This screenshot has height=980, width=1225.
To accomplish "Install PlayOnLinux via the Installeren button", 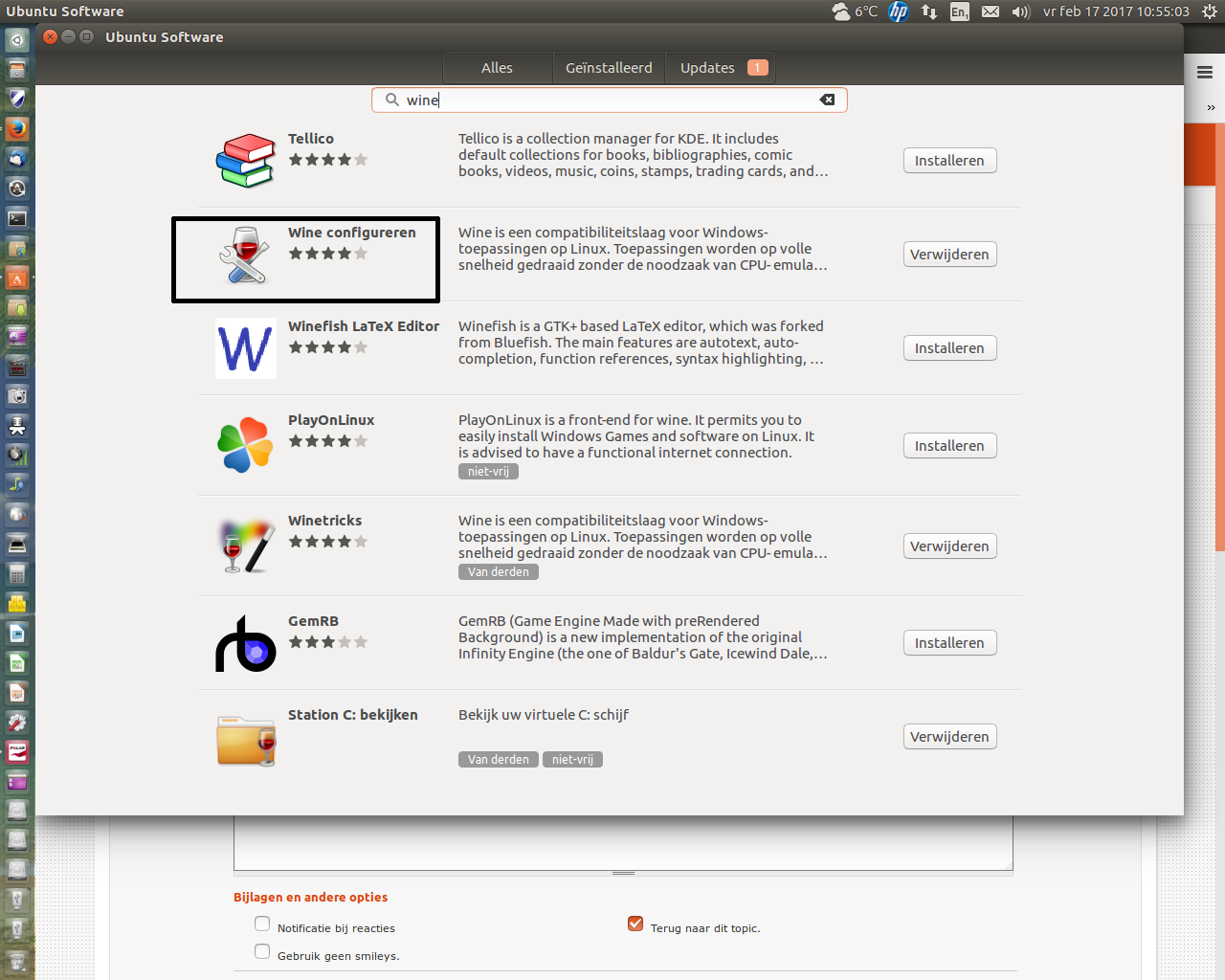I will tap(949, 446).
